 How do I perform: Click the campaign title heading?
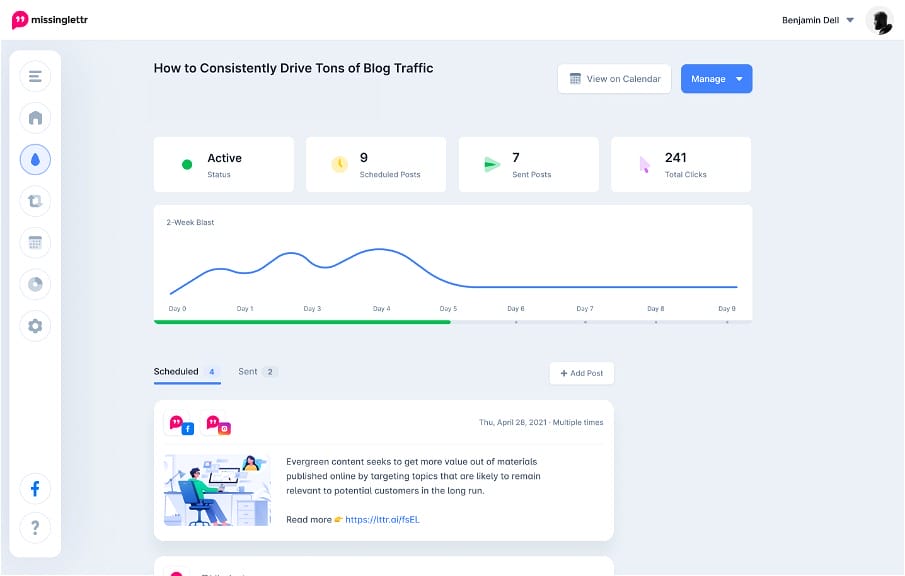(x=293, y=68)
